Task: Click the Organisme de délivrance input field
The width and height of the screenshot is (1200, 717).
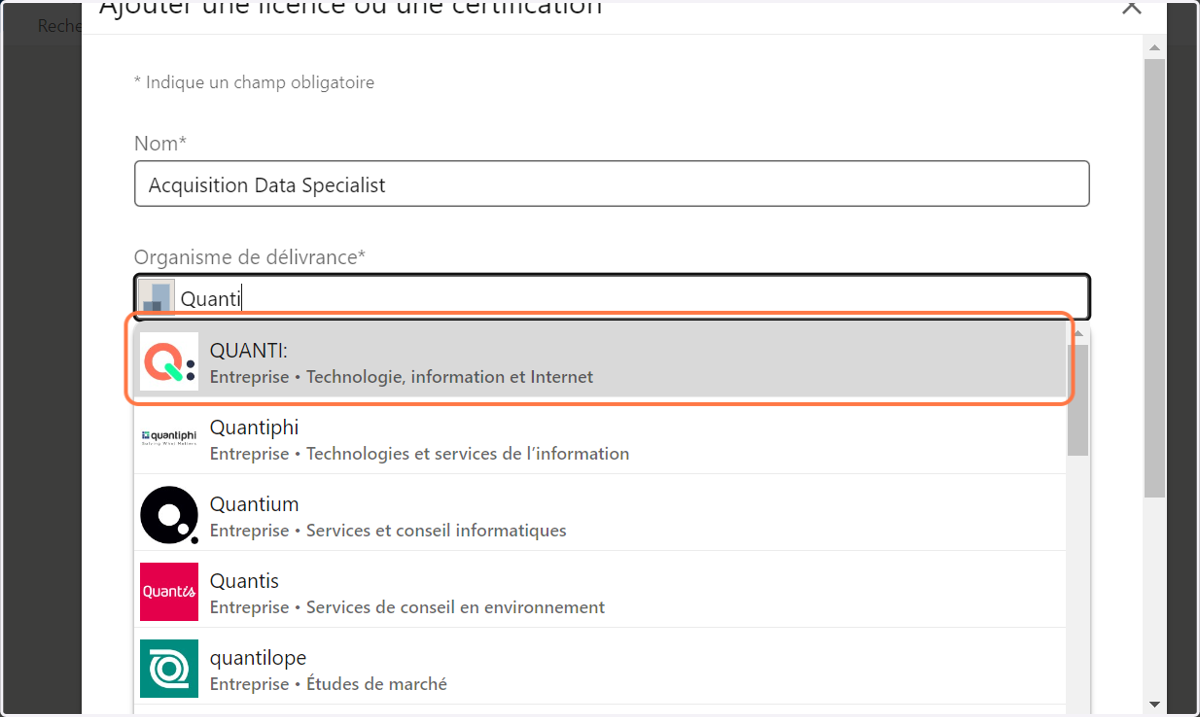Action: [x=611, y=298]
